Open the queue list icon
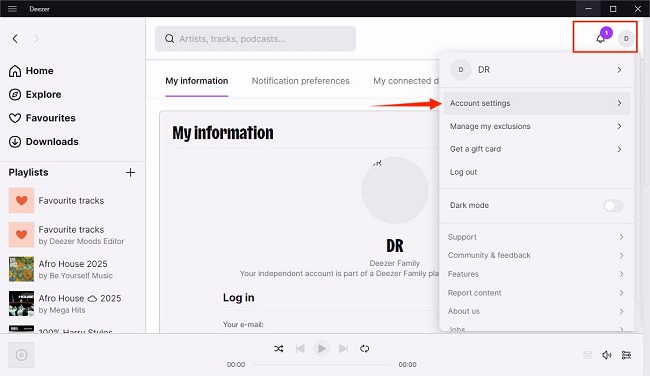 [587, 355]
